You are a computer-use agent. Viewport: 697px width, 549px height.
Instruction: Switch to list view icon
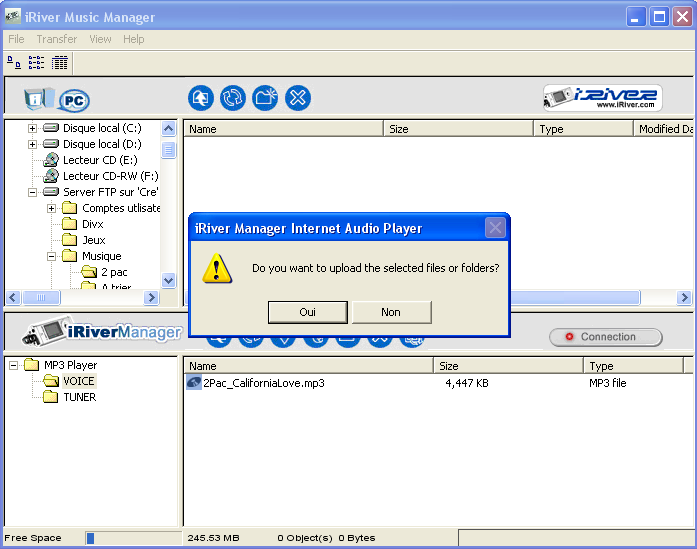(36, 63)
